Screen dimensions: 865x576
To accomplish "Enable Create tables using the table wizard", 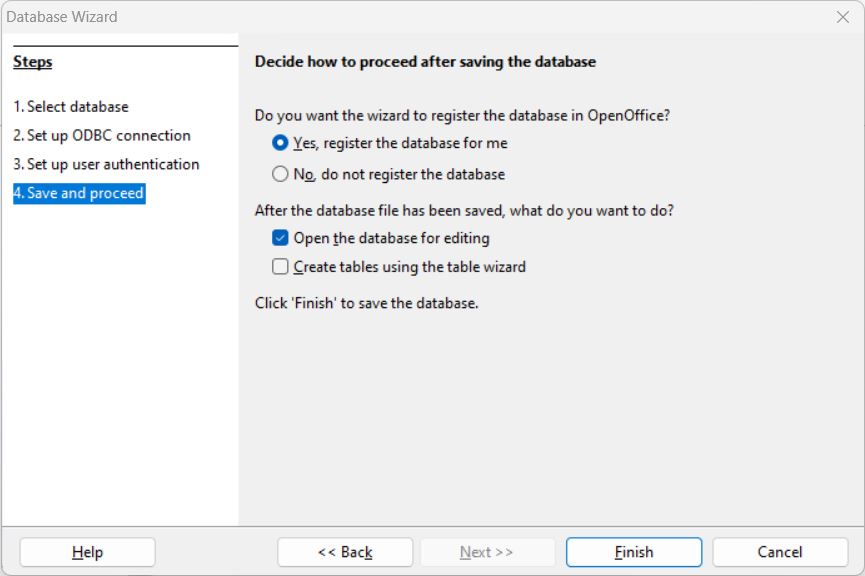I will click(281, 267).
